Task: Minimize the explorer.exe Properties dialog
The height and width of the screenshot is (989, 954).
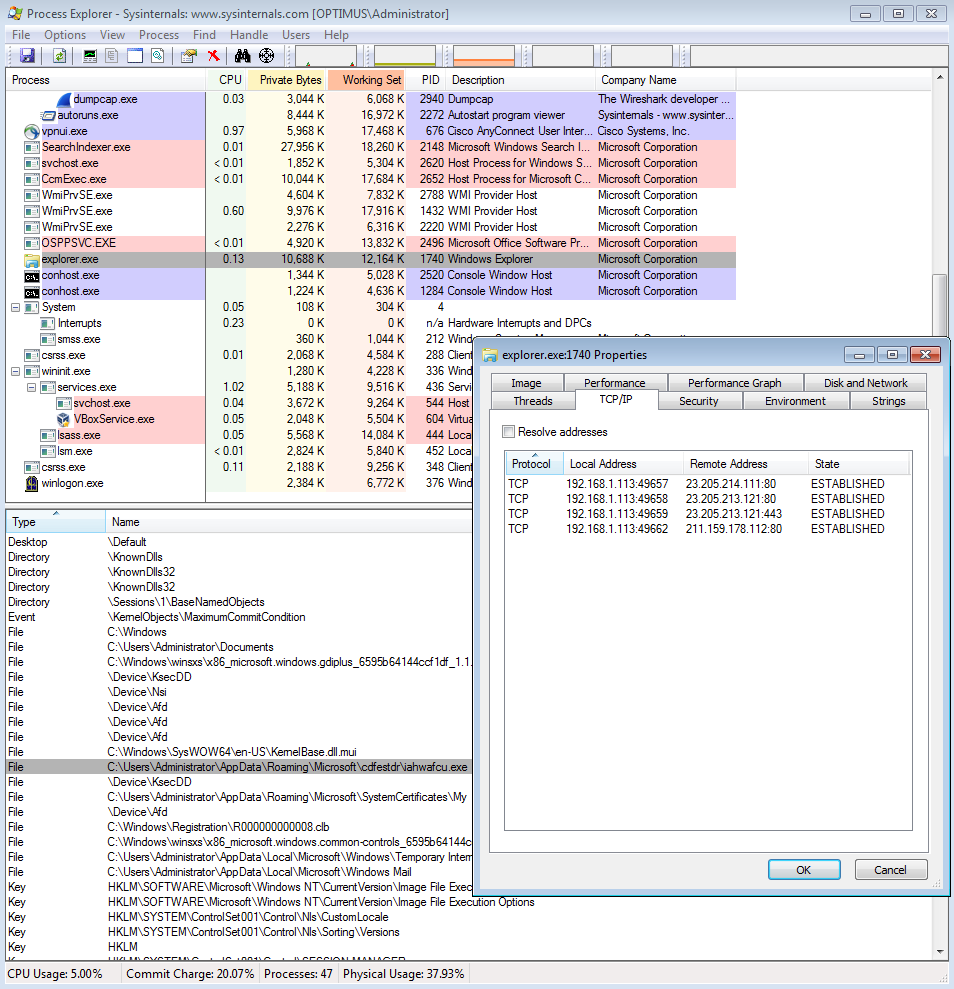Action: [859, 355]
